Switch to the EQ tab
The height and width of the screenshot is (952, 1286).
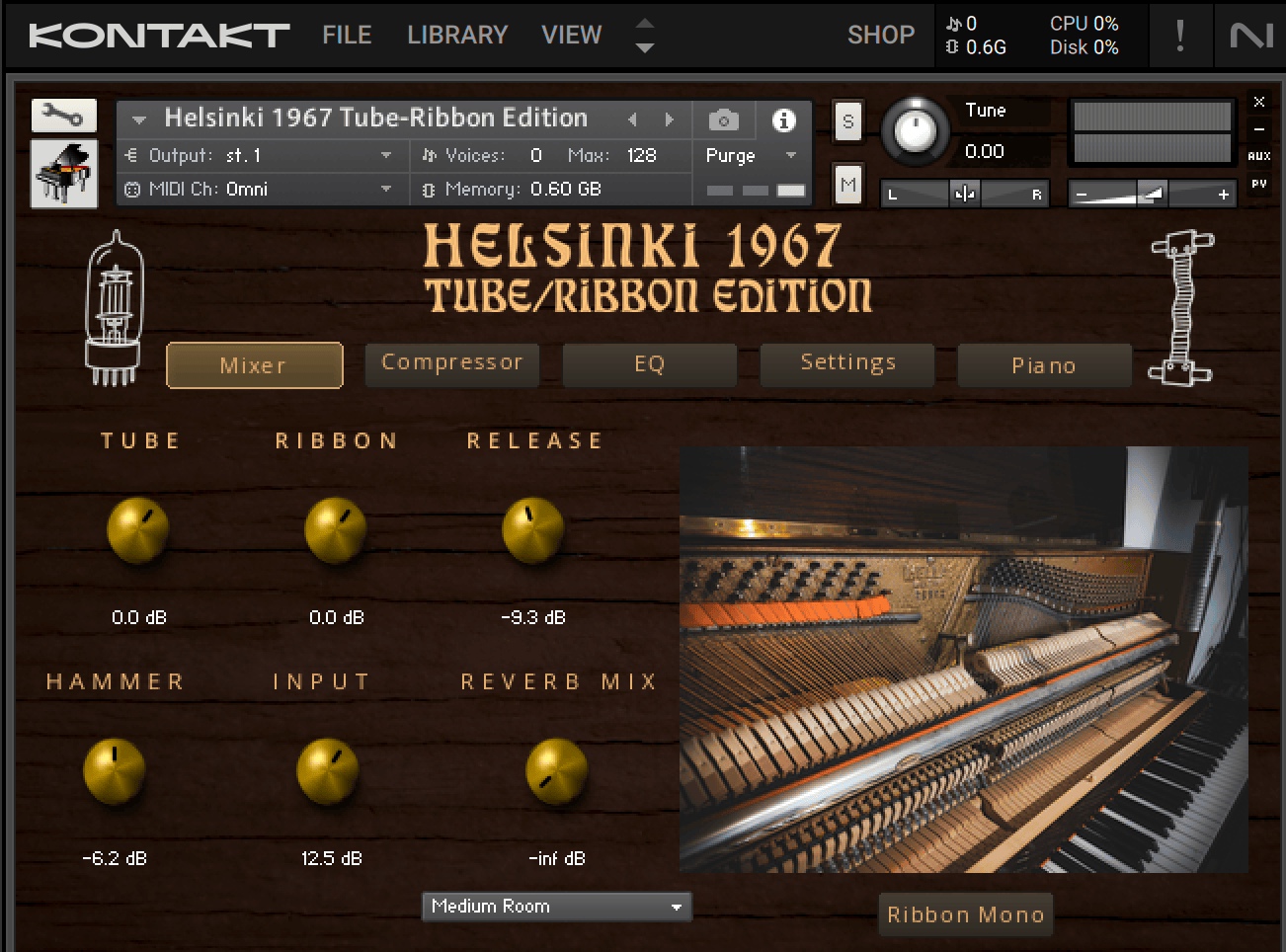point(650,364)
